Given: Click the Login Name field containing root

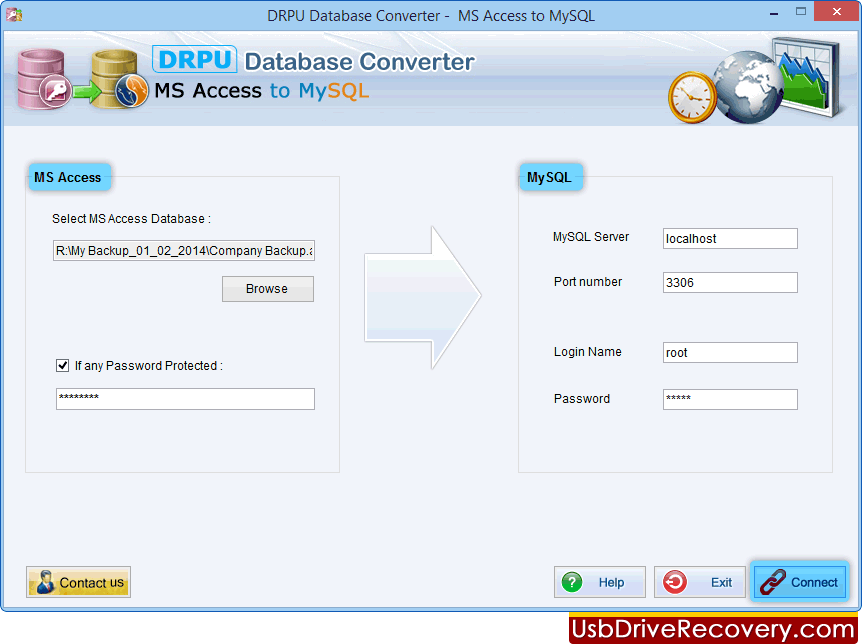Looking at the screenshot, I should pos(730,353).
